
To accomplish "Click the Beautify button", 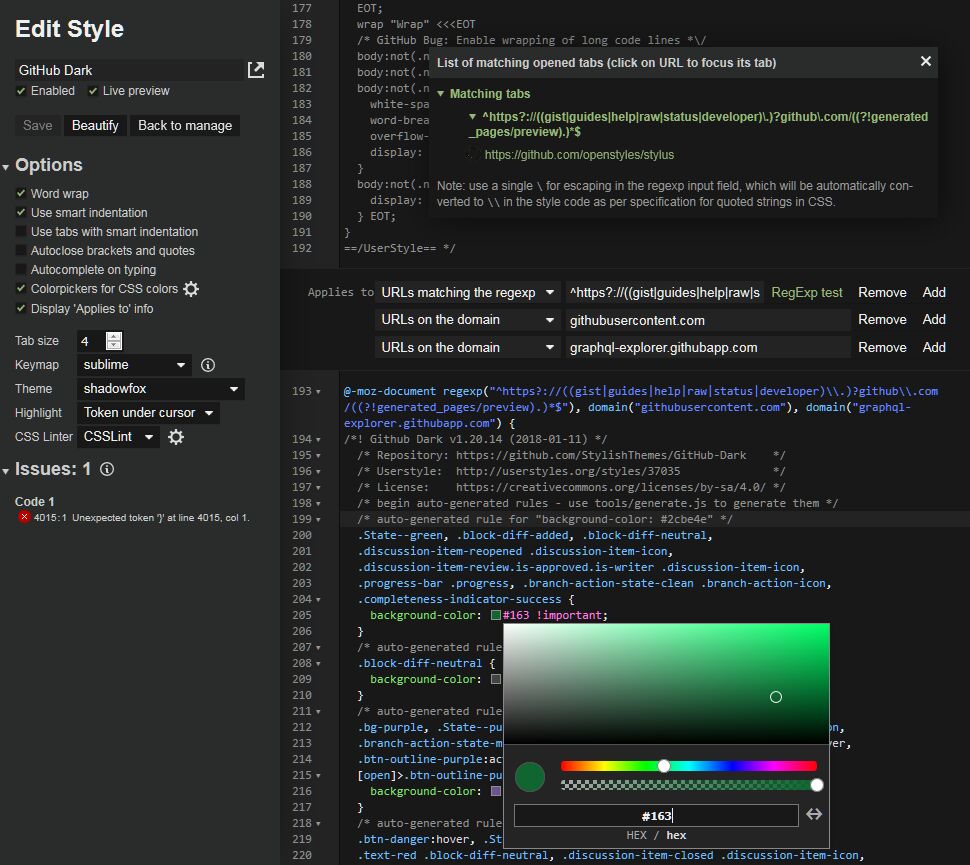I will [95, 126].
